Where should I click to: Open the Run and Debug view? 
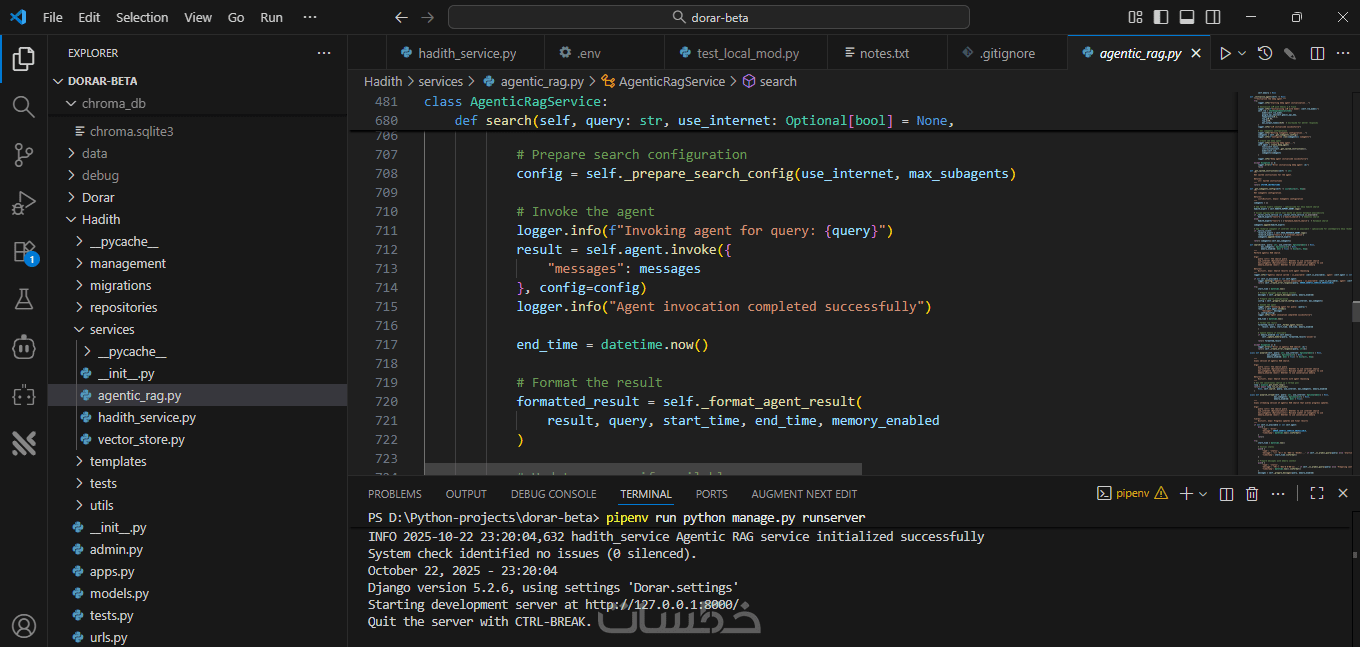coord(24,203)
